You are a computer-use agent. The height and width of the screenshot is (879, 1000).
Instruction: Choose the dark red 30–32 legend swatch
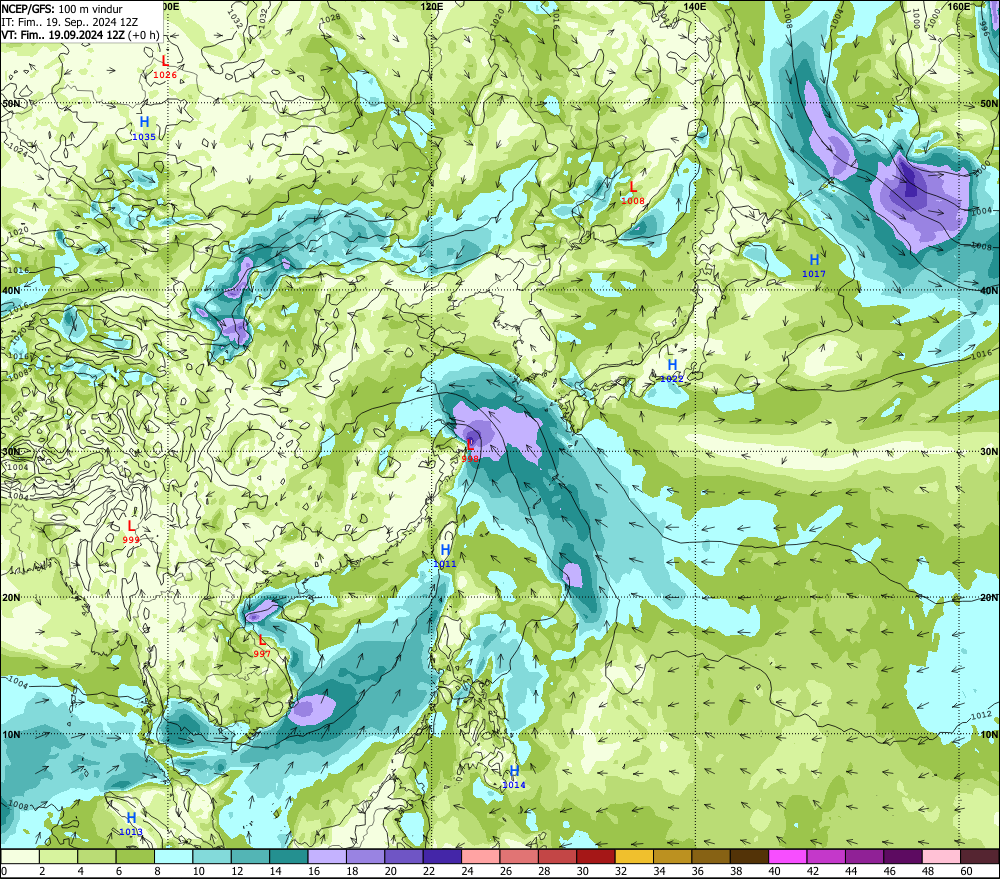point(596,856)
